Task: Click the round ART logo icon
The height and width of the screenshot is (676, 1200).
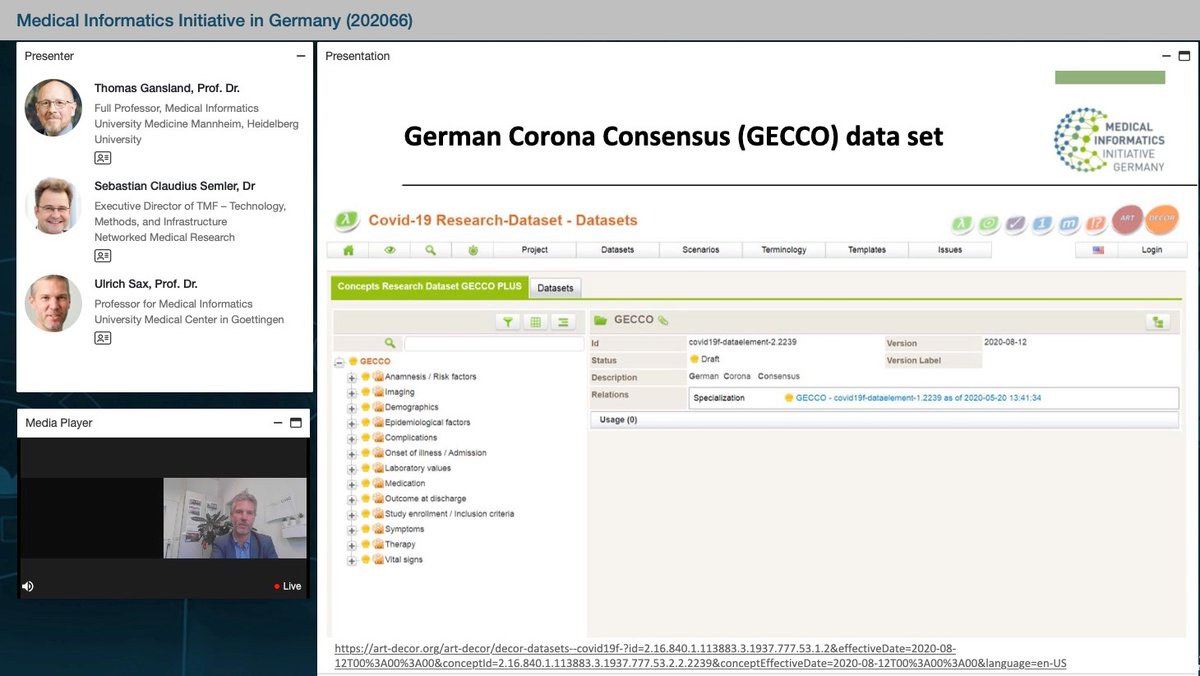Action: (x=1126, y=220)
